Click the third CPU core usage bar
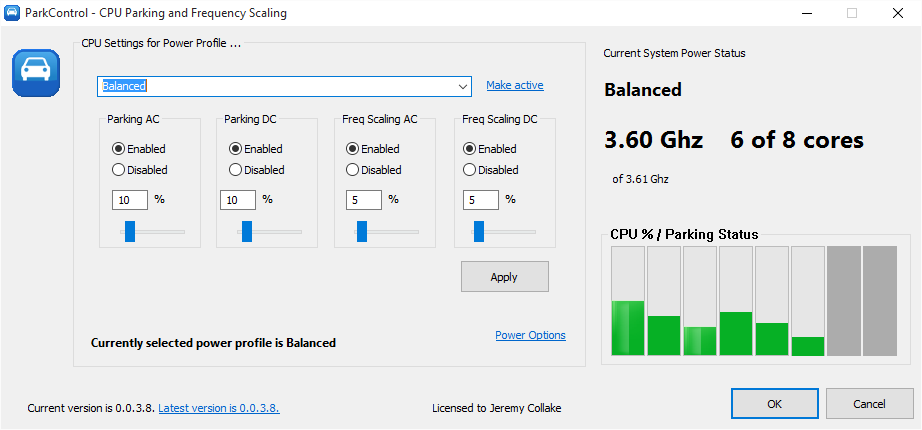Viewport: 922px width, 430px height. pyautogui.click(x=700, y=301)
